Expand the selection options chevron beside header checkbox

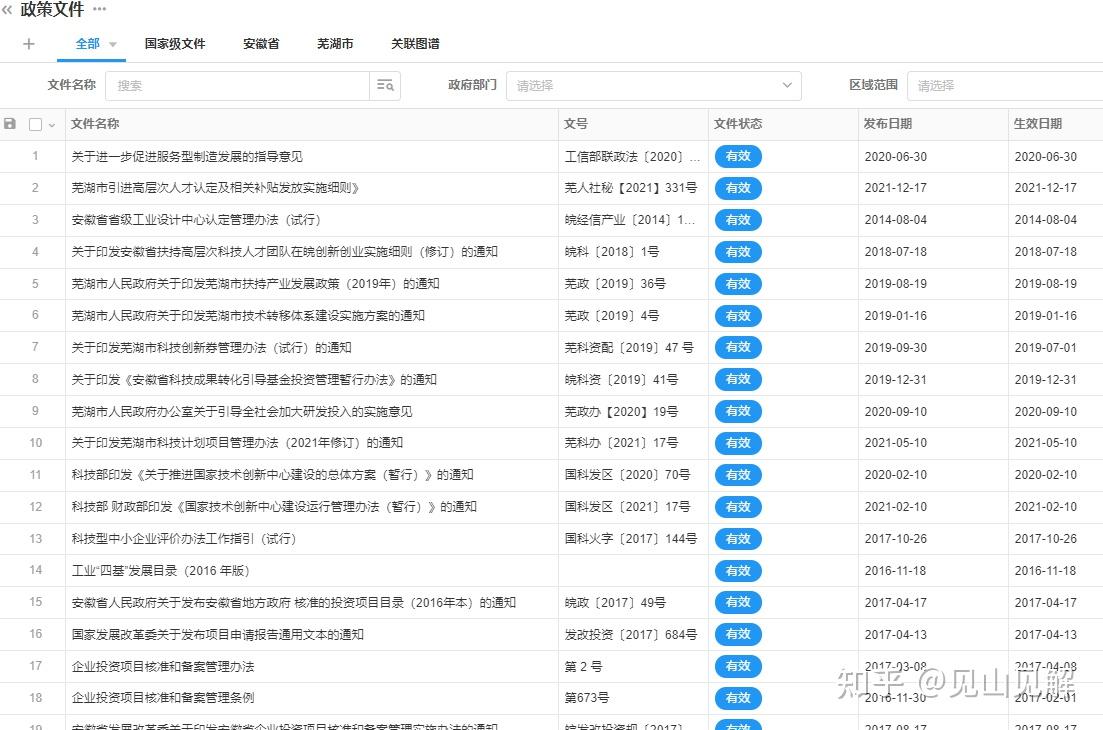coord(51,125)
